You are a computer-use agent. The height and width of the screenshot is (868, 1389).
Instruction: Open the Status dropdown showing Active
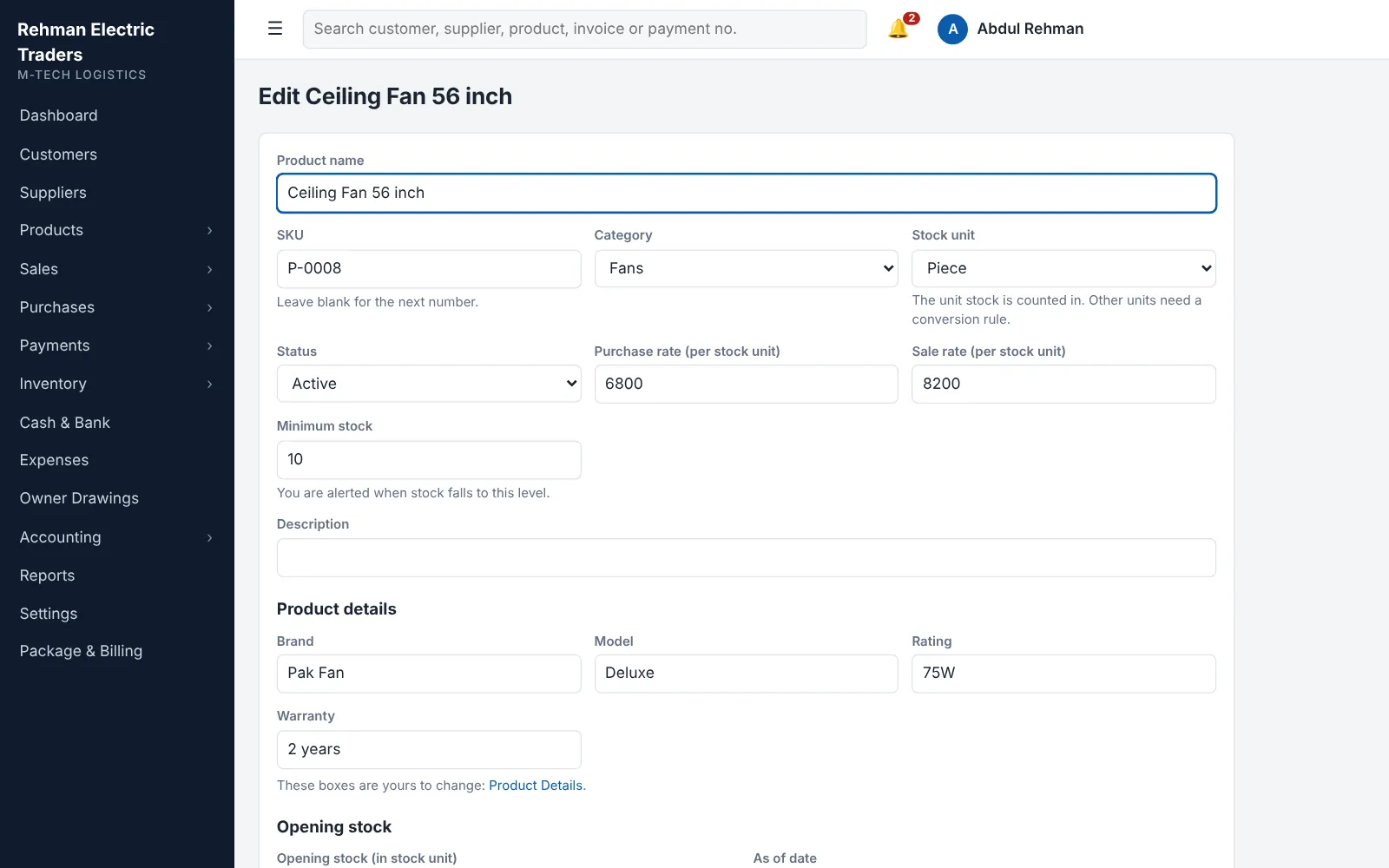(429, 384)
